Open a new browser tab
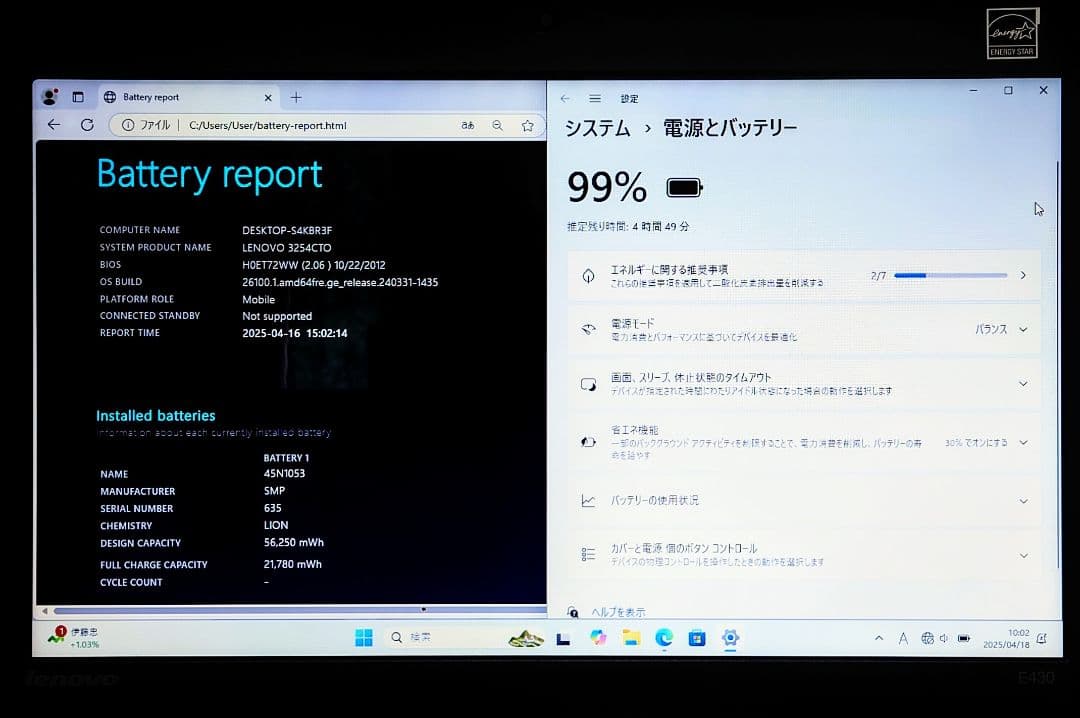The width and height of the screenshot is (1080, 718). (296, 97)
